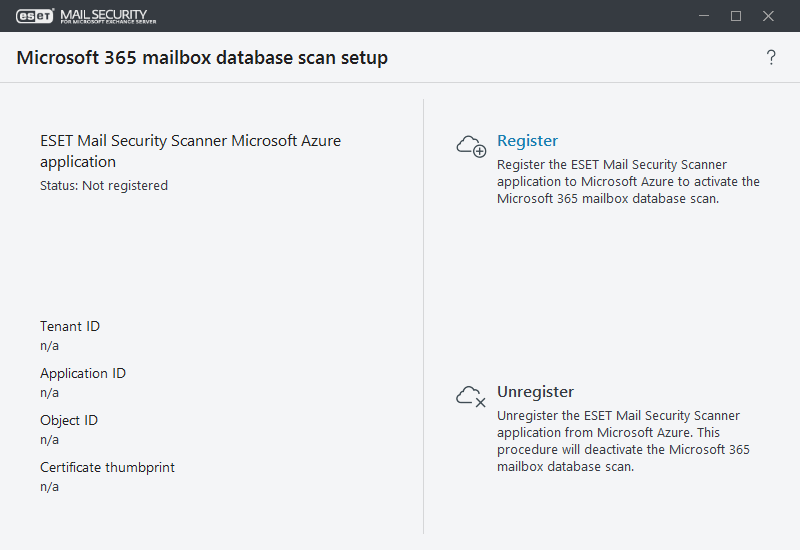Click the Unregister description paragraph
The image size is (800, 550).
[x=623, y=441]
